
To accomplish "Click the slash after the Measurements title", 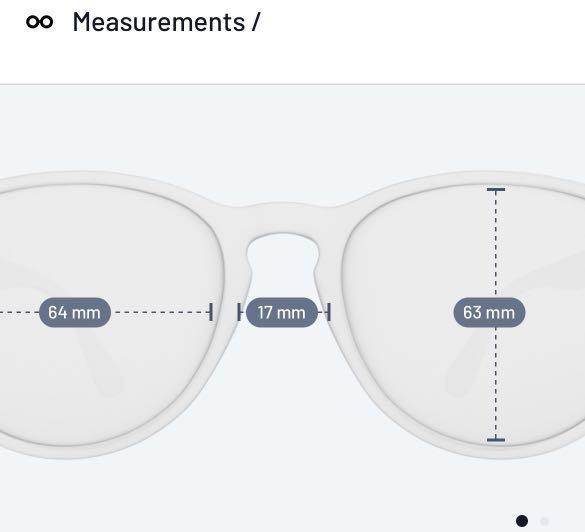I will click(256, 22).
